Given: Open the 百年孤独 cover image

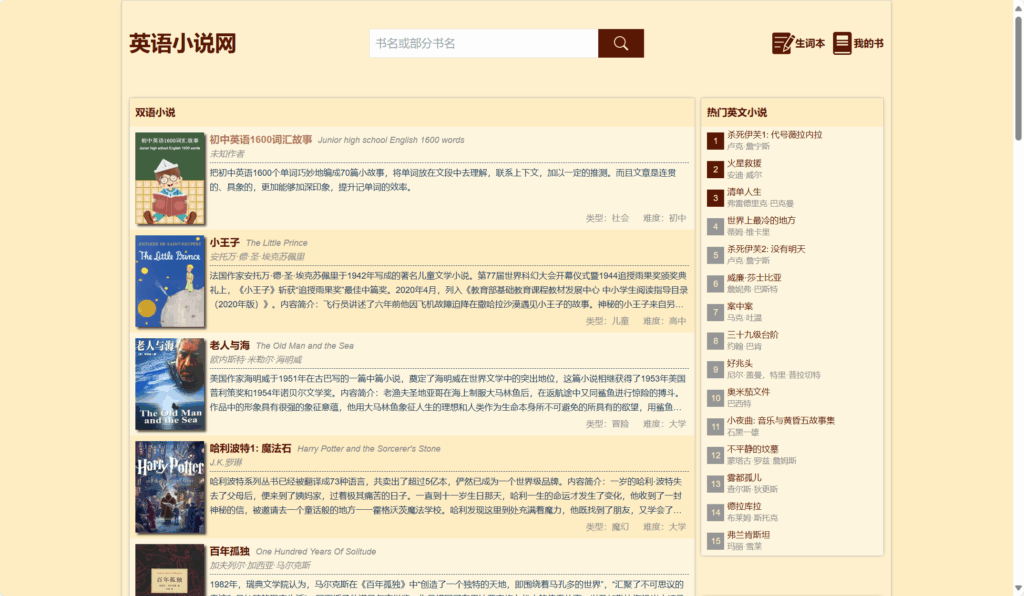Looking at the screenshot, I should point(170,570).
